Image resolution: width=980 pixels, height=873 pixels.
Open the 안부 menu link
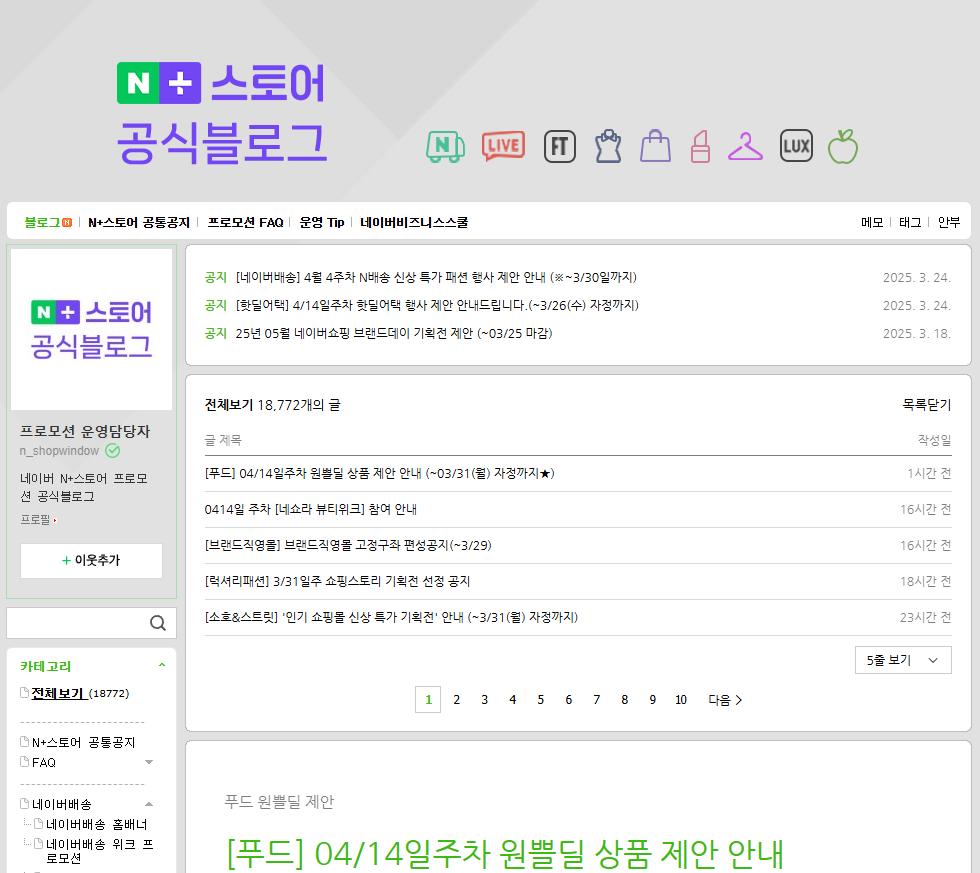point(949,222)
